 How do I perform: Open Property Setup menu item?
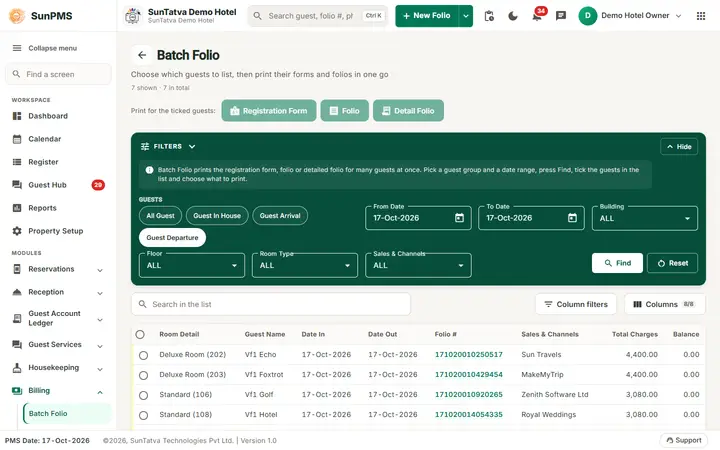[x=58, y=231]
